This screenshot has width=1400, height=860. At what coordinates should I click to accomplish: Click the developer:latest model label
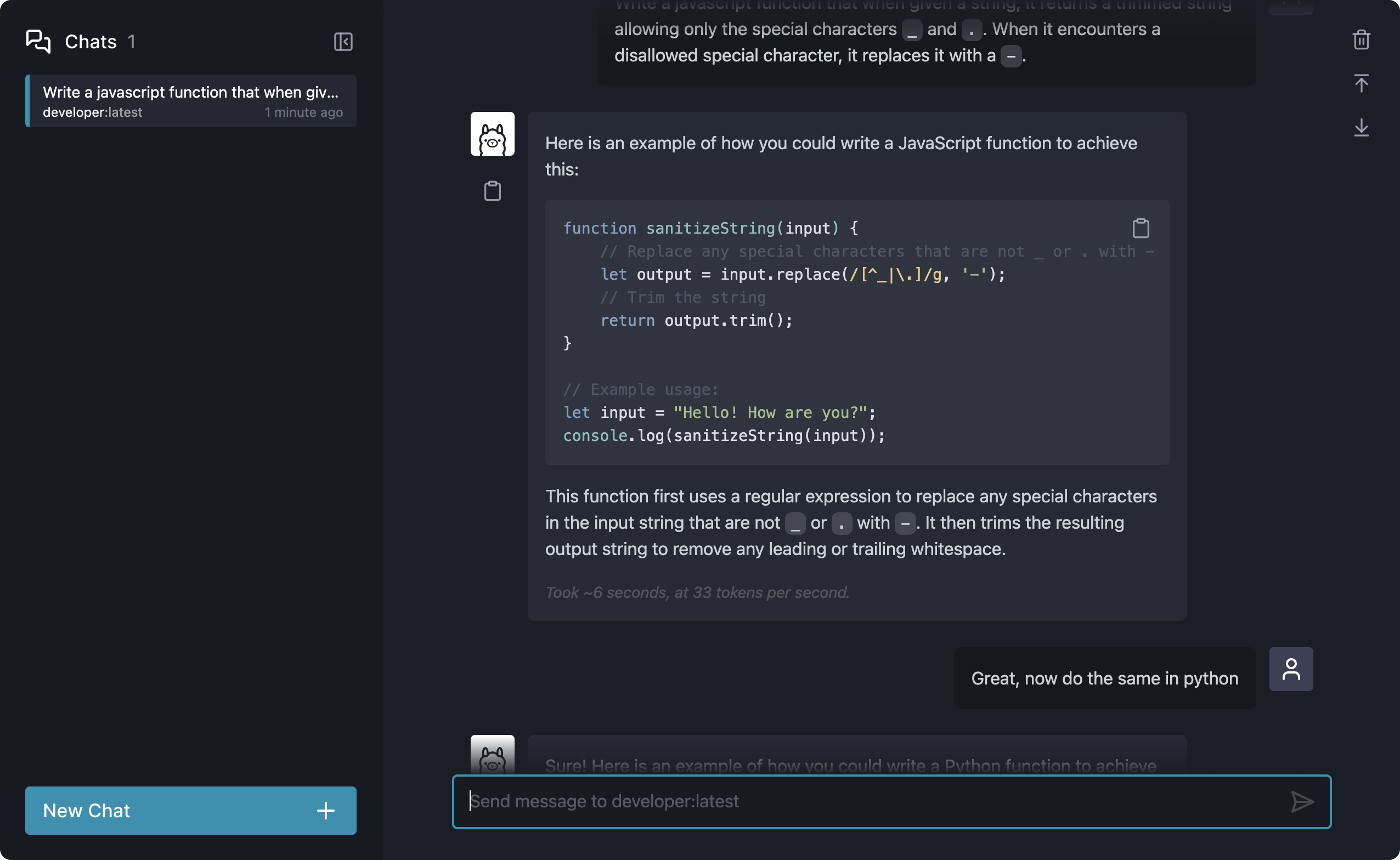tap(92, 112)
